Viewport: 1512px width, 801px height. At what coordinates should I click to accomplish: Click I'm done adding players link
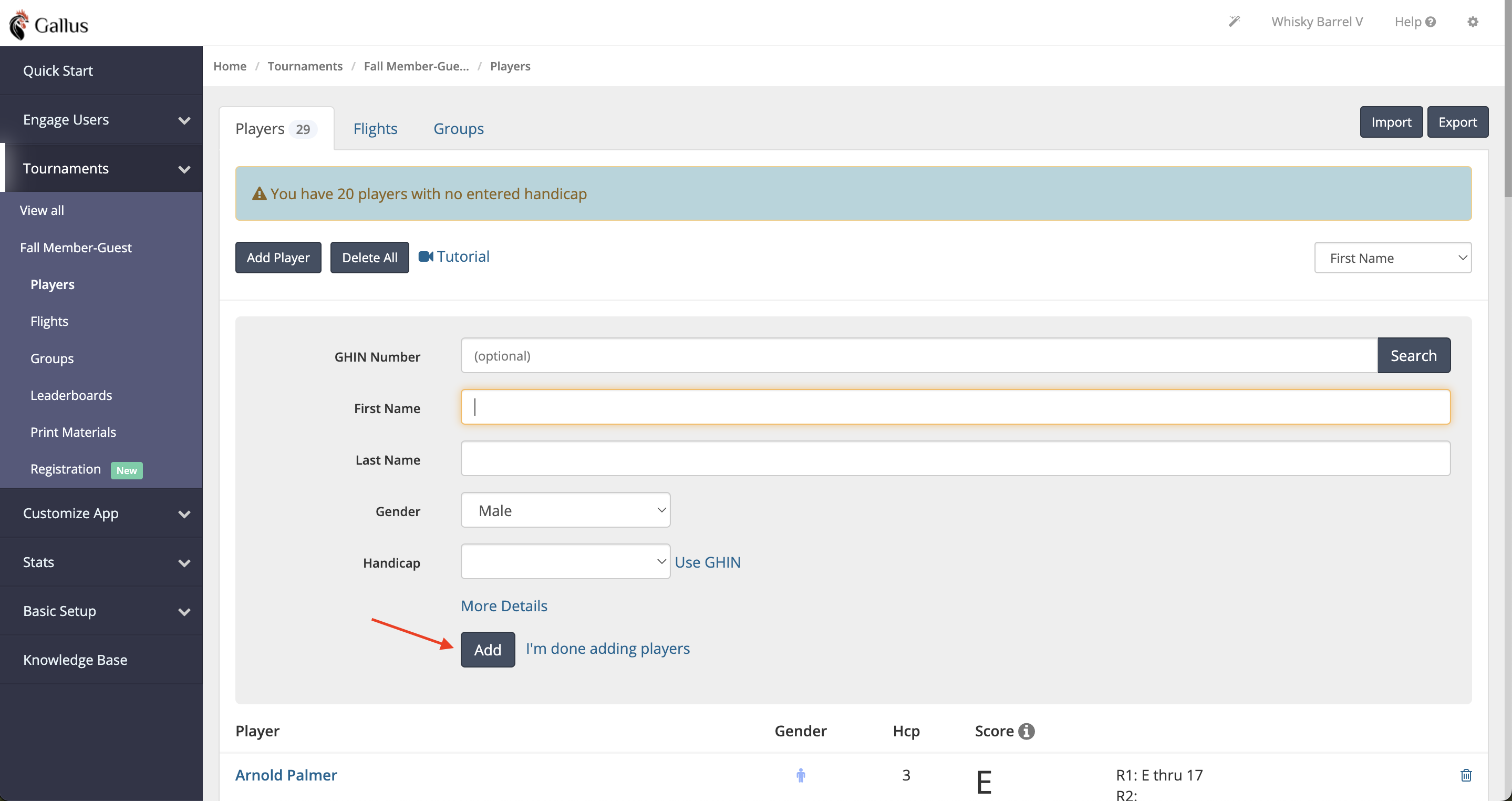[x=607, y=649]
